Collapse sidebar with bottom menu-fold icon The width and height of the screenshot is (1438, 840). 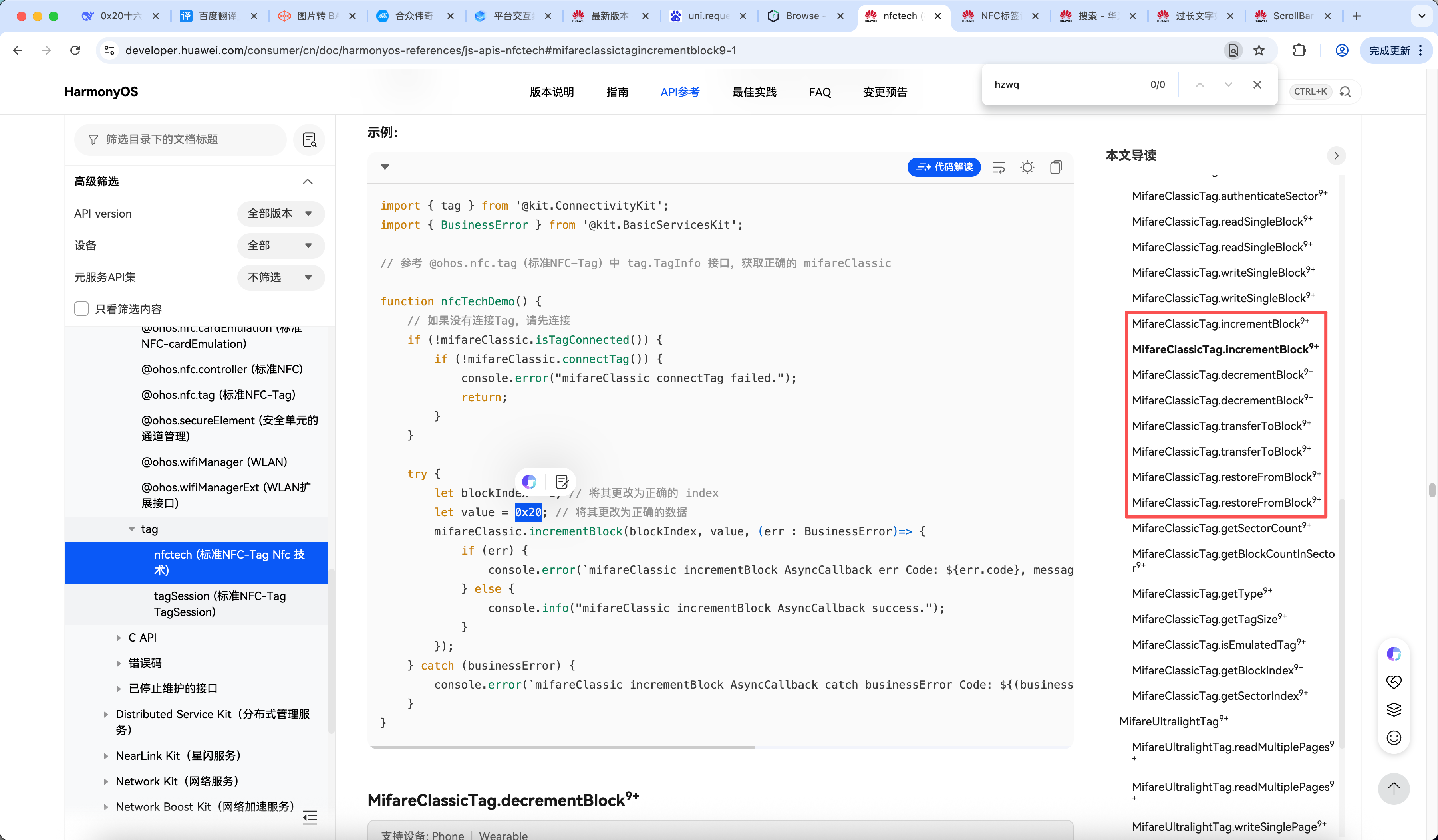310,818
